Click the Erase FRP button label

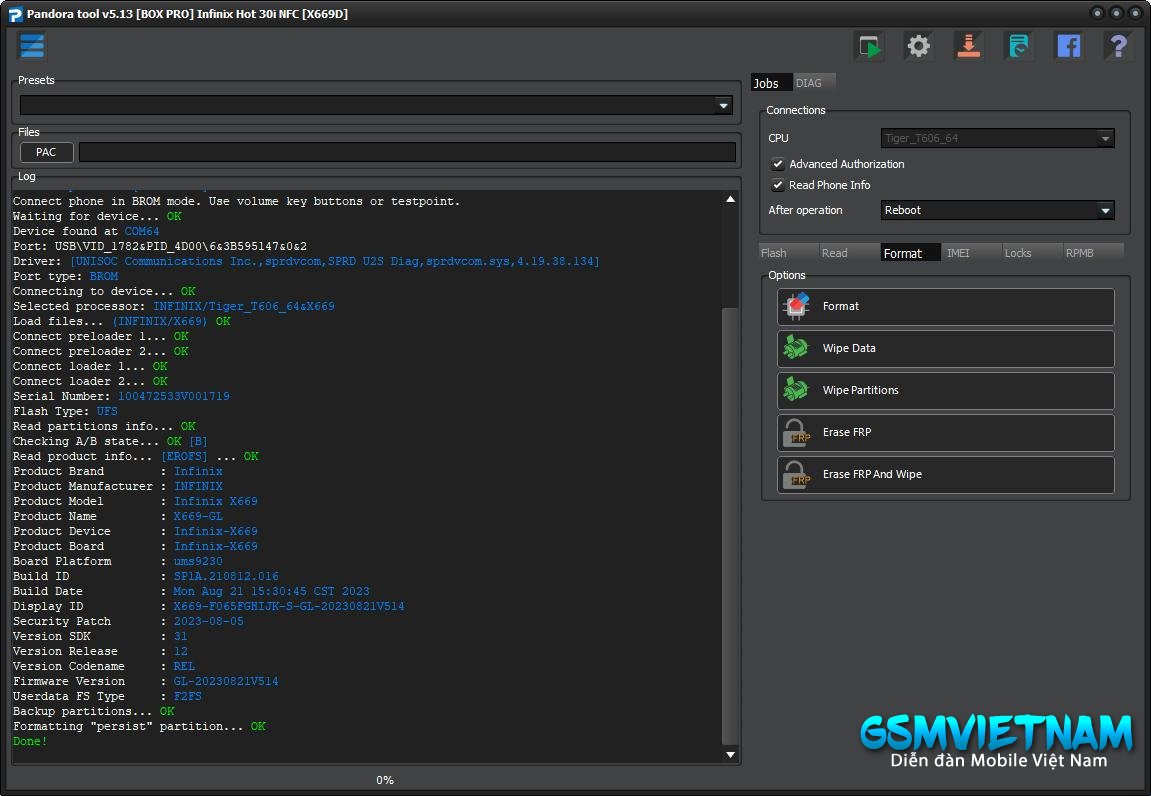[x=847, y=432]
